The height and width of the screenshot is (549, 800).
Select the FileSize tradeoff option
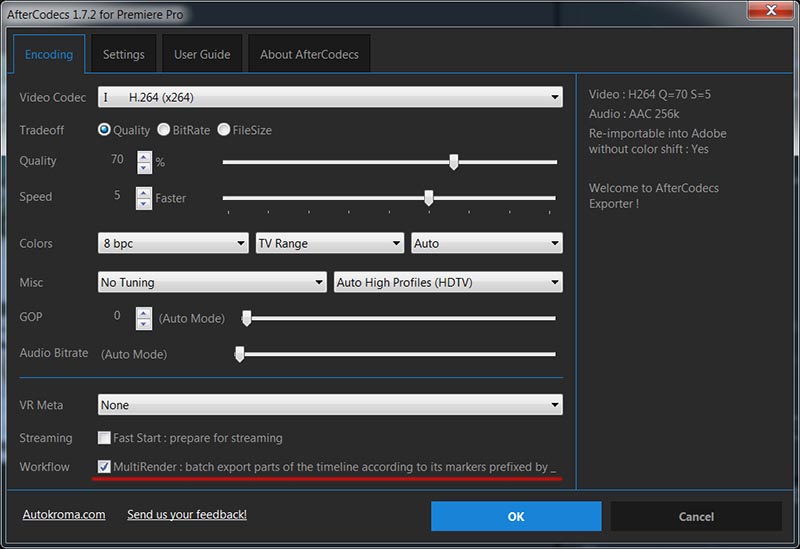223,130
